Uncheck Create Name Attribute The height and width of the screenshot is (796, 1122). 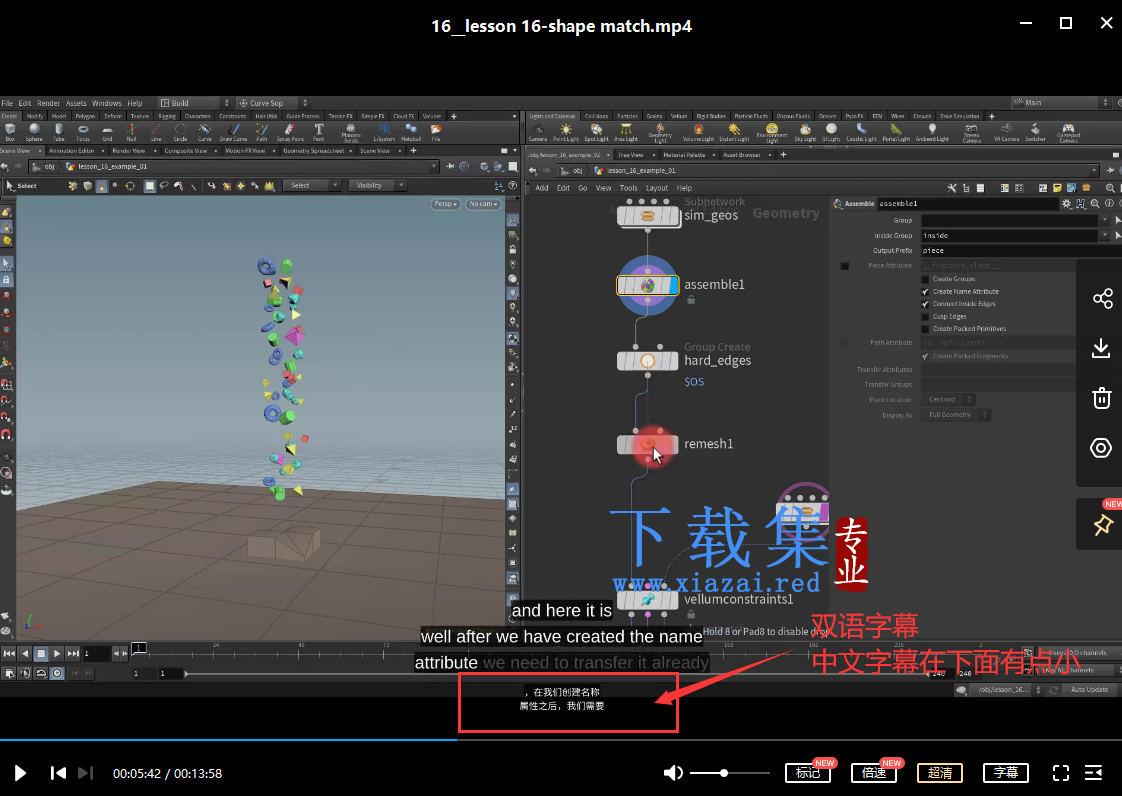point(925,292)
